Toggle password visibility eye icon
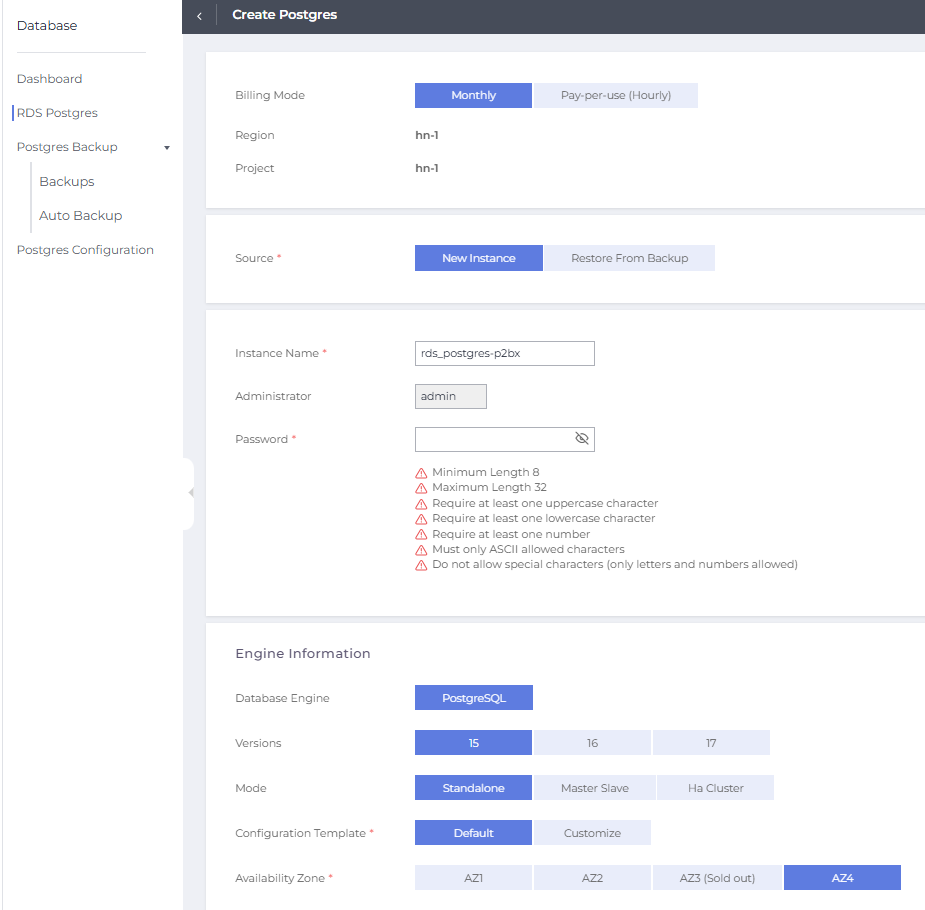This screenshot has height=910, width=925. 582,439
